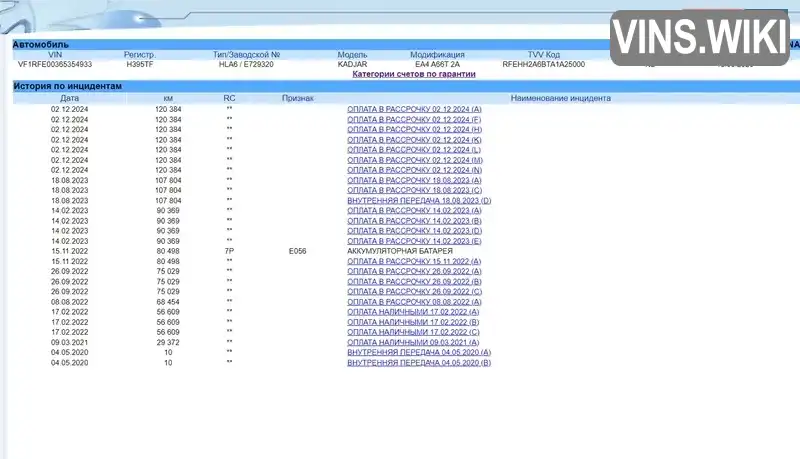Click the Наименование инцидента column header
The height and width of the screenshot is (459, 800).
tap(561, 98)
